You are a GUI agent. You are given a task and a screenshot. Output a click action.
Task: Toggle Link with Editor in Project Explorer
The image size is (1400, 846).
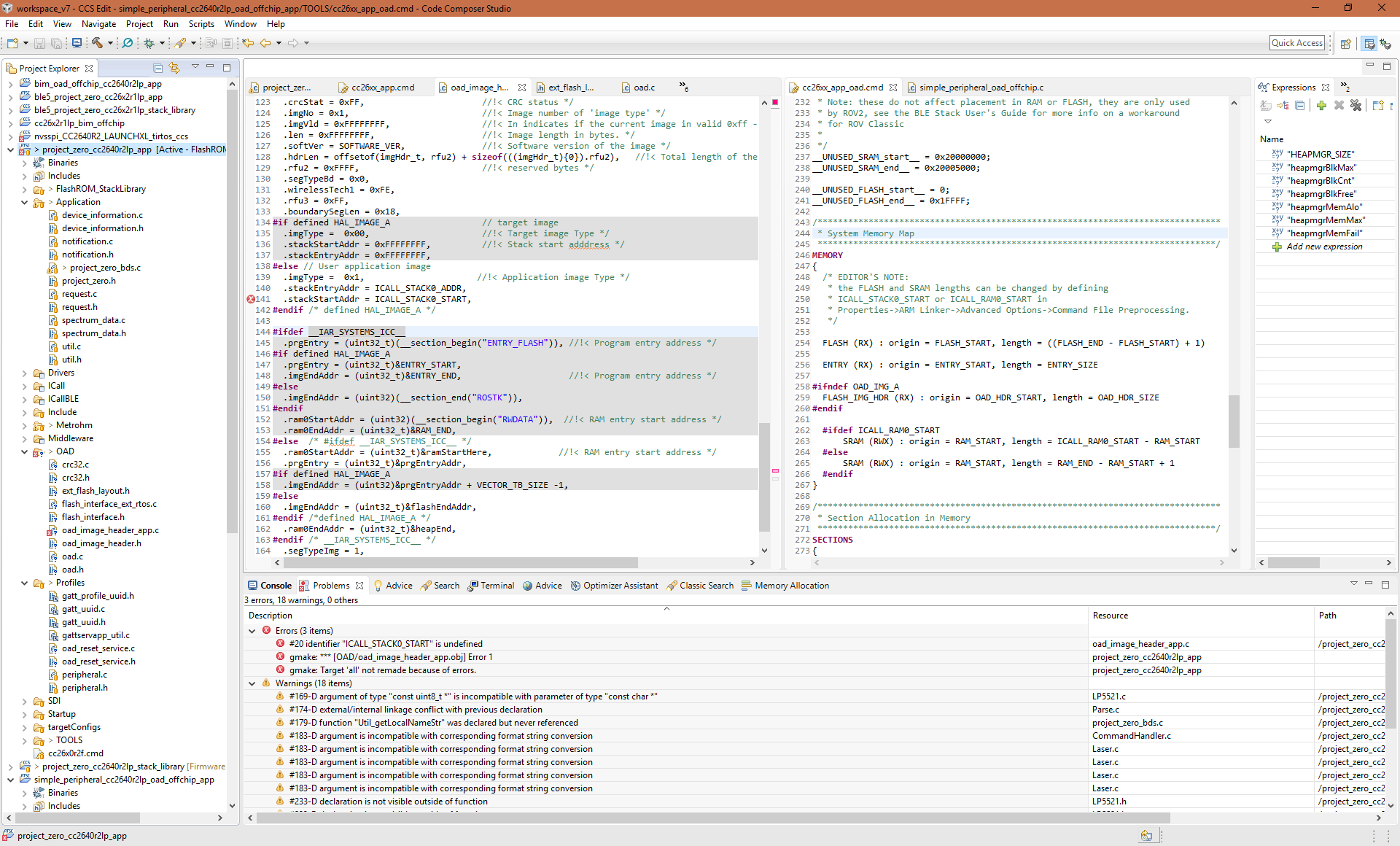pyautogui.click(x=174, y=68)
